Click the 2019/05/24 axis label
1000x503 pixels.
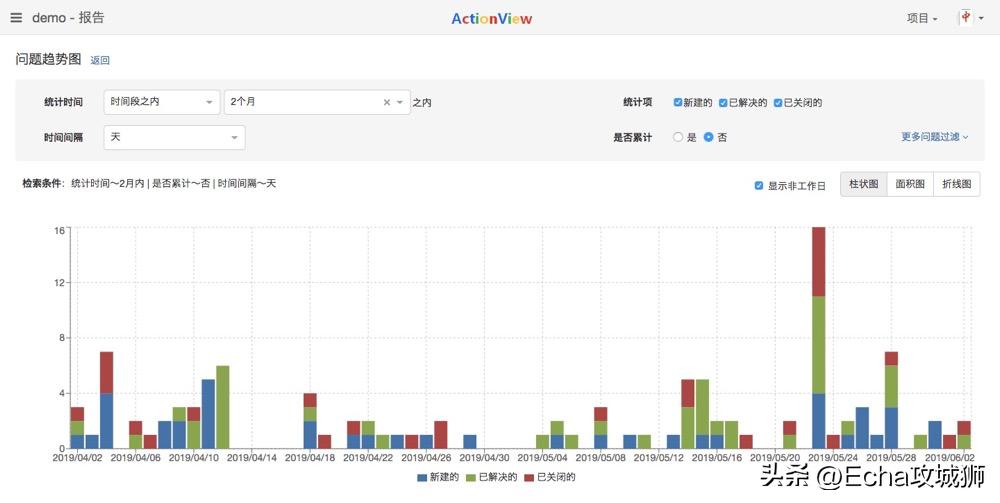point(833,458)
